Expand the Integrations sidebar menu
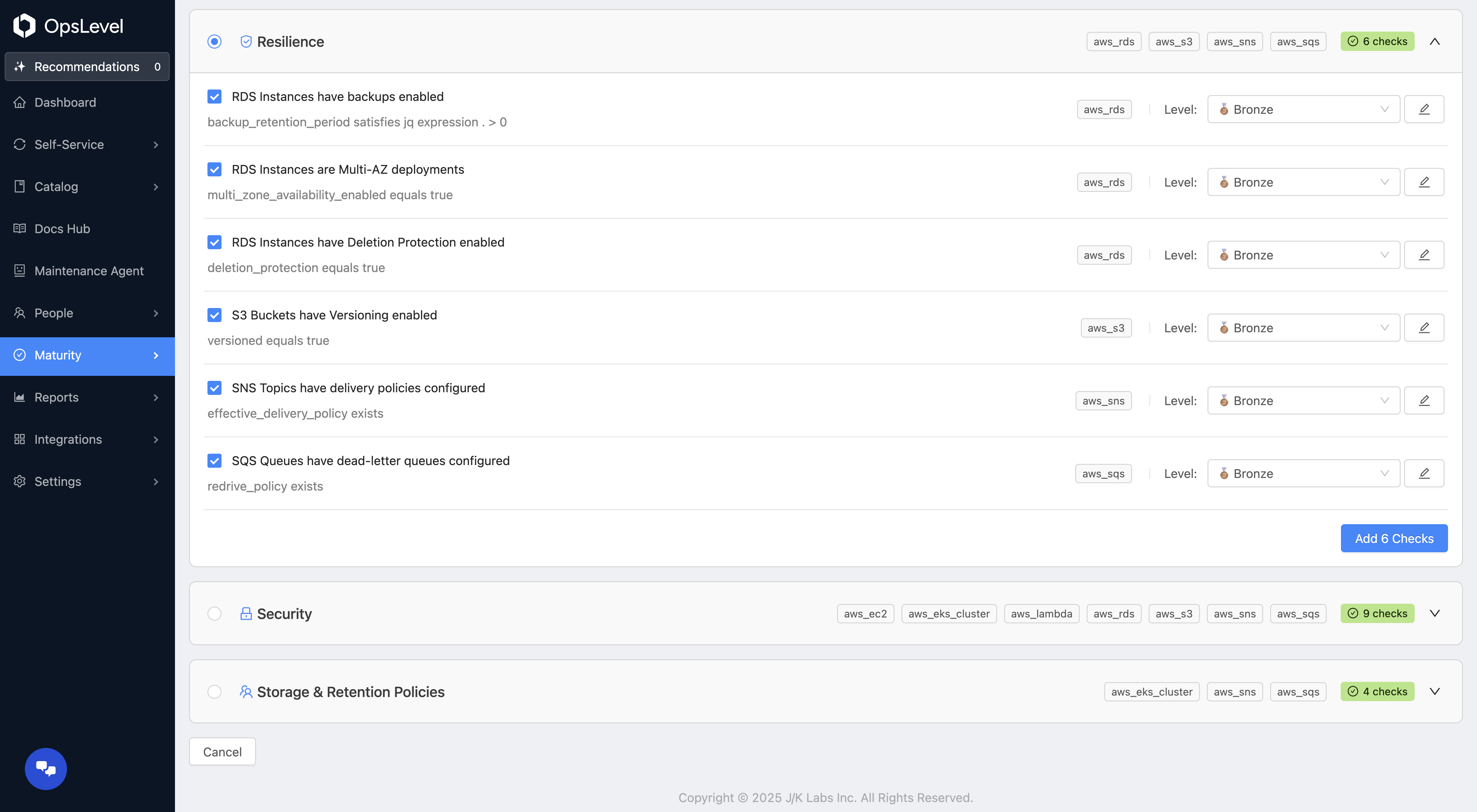1477x812 pixels. click(86, 440)
